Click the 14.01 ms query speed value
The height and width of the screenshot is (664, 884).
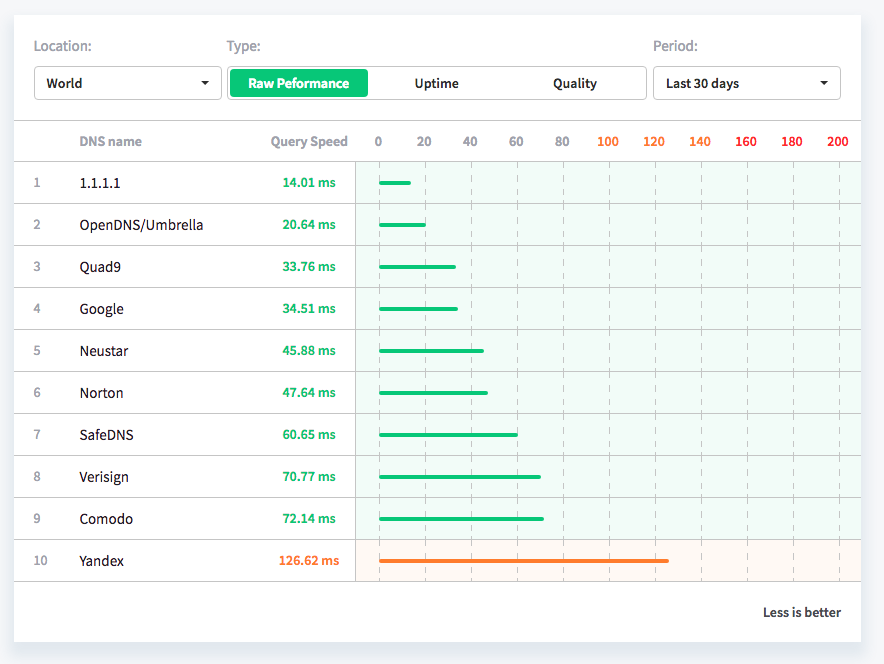pos(309,183)
